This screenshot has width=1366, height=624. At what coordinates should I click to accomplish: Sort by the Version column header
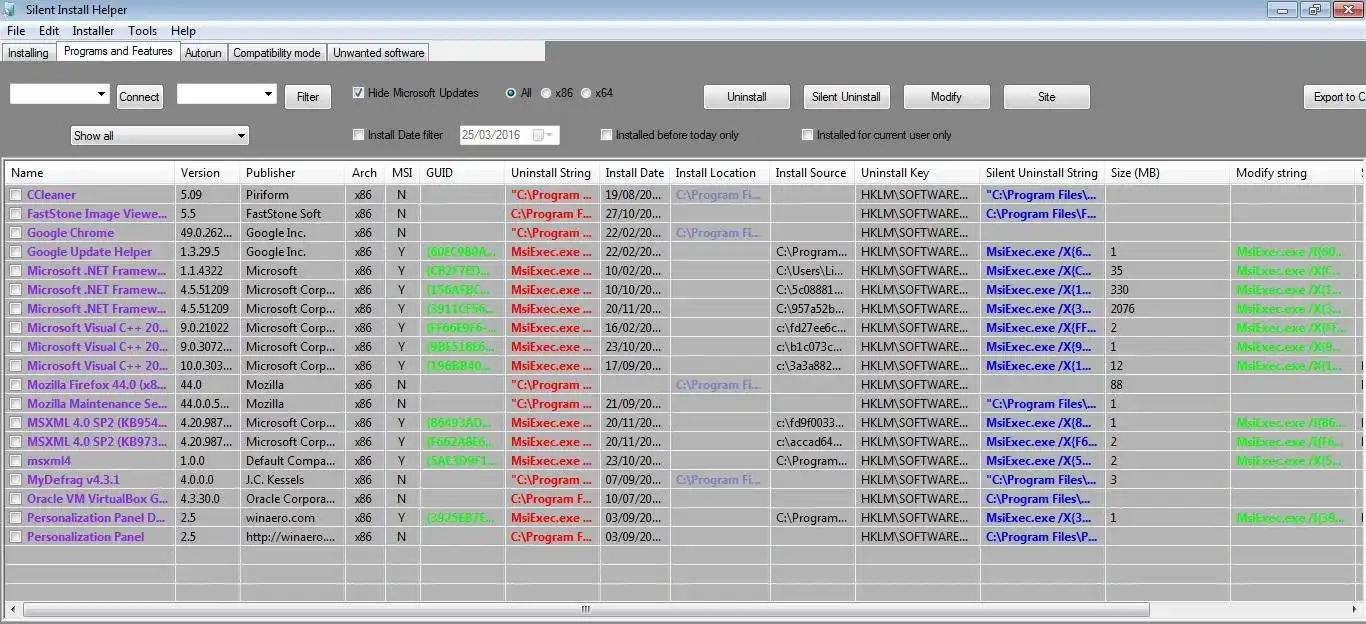tap(208, 173)
